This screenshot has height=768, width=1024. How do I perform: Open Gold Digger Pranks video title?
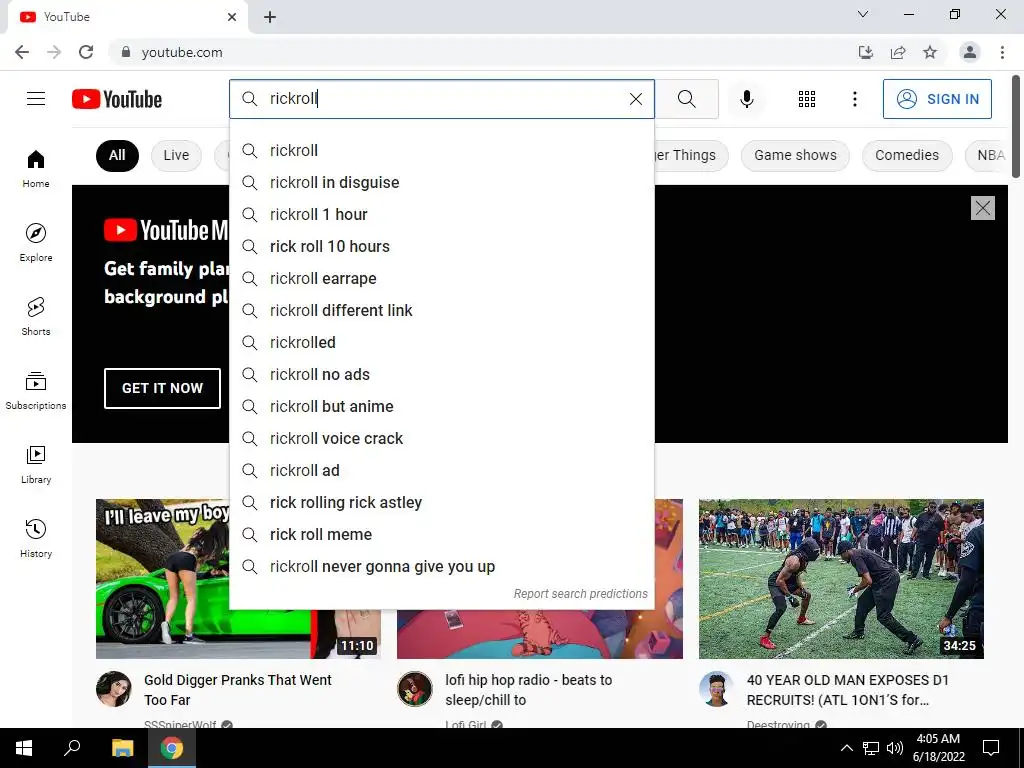coord(238,690)
